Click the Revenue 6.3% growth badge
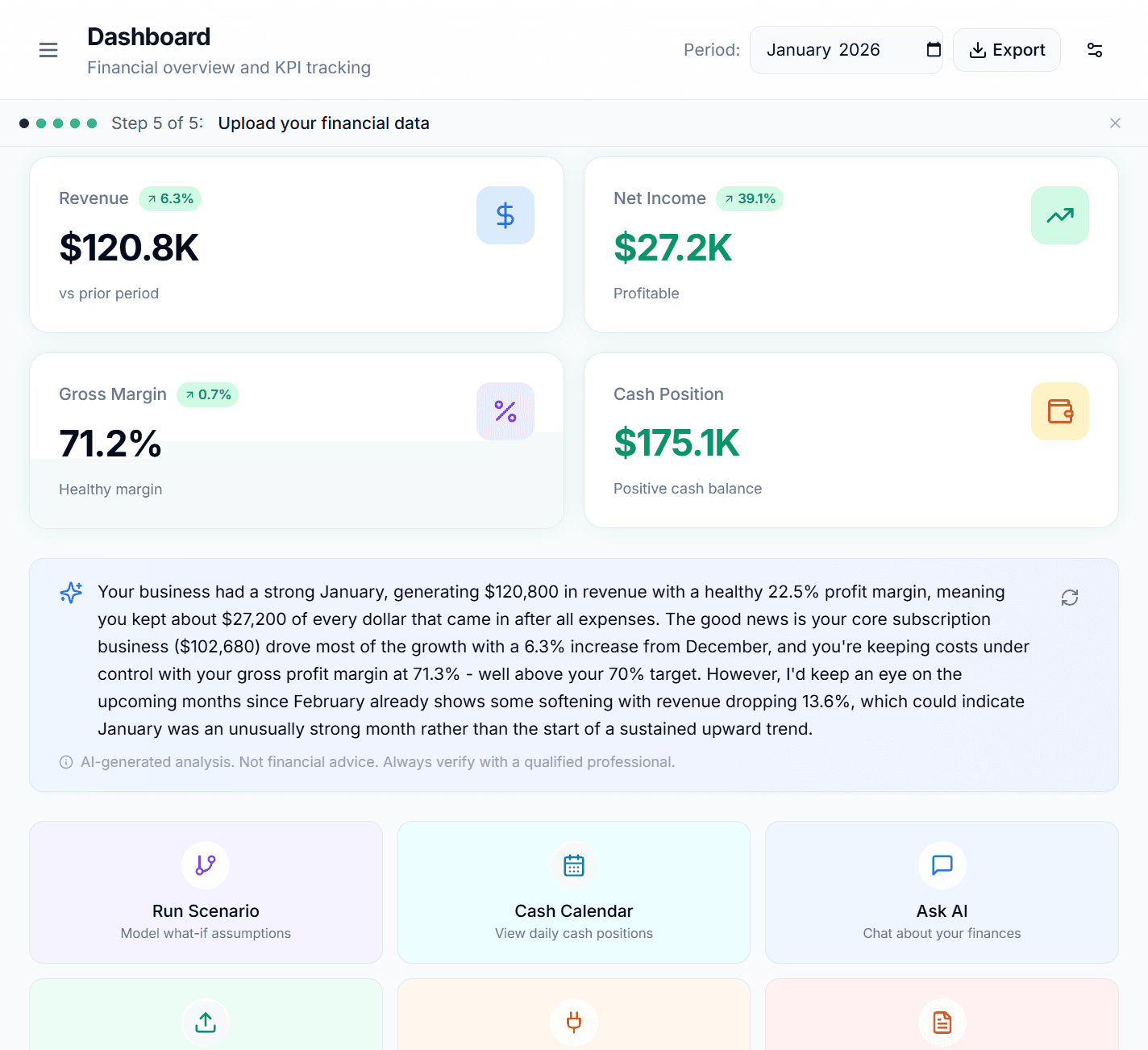The width and height of the screenshot is (1148, 1050). pos(170,199)
